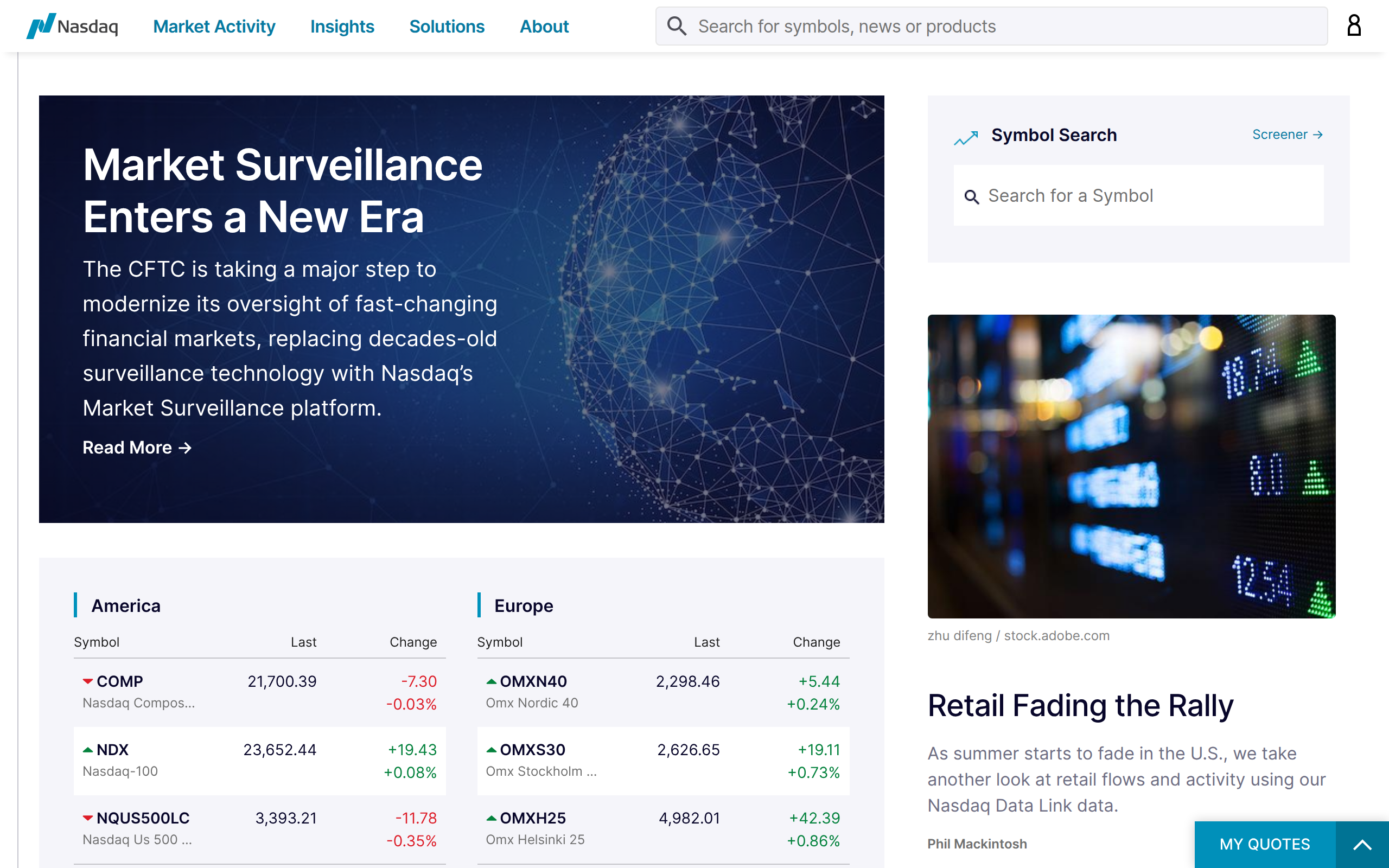
Task: Click the green up arrow next to NDX
Action: pyautogui.click(x=88, y=750)
